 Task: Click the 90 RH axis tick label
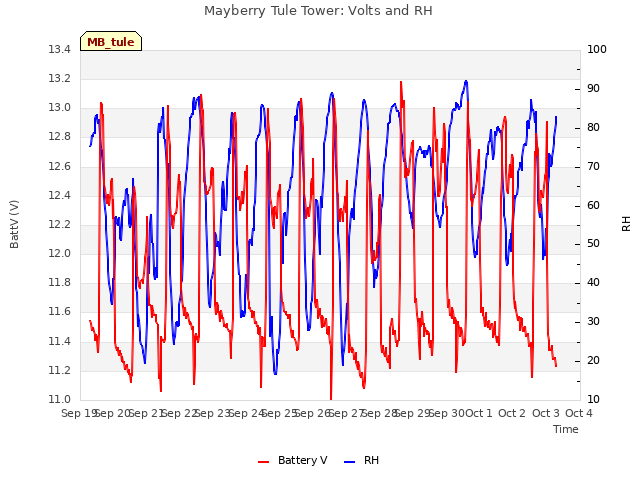pos(593,89)
